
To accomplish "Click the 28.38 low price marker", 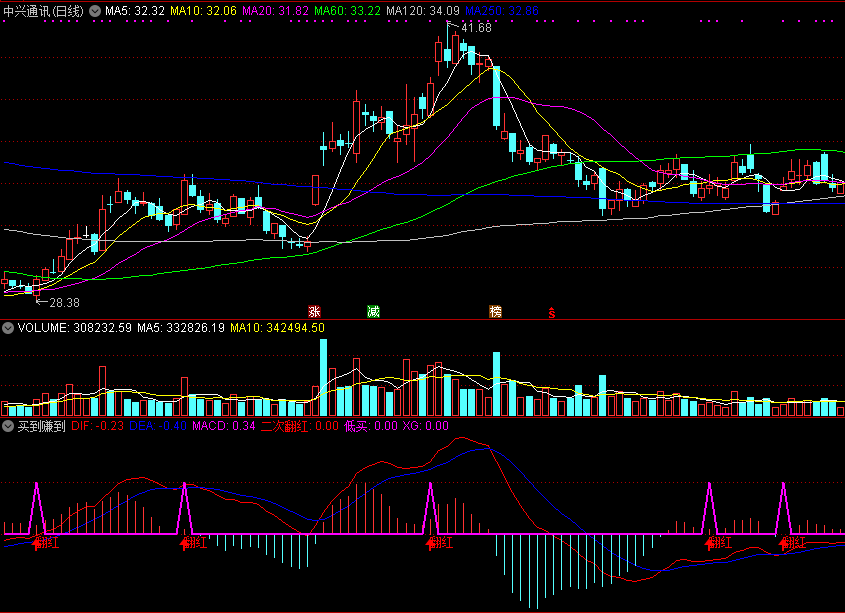I will [63, 301].
